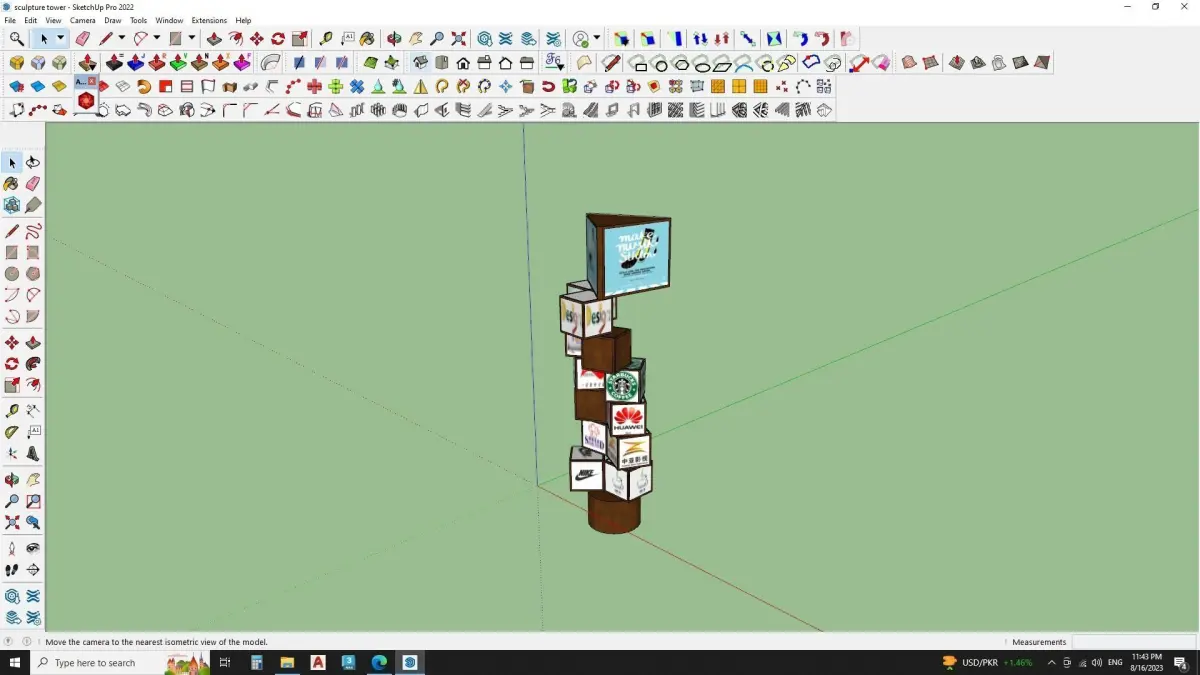Open the Help menu
The width and height of the screenshot is (1200, 675).
click(243, 20)
